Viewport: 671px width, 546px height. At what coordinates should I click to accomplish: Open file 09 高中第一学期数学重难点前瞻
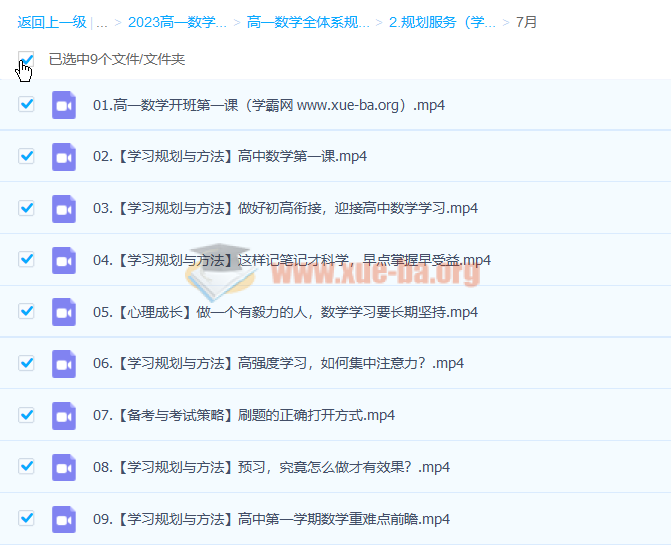271,519
